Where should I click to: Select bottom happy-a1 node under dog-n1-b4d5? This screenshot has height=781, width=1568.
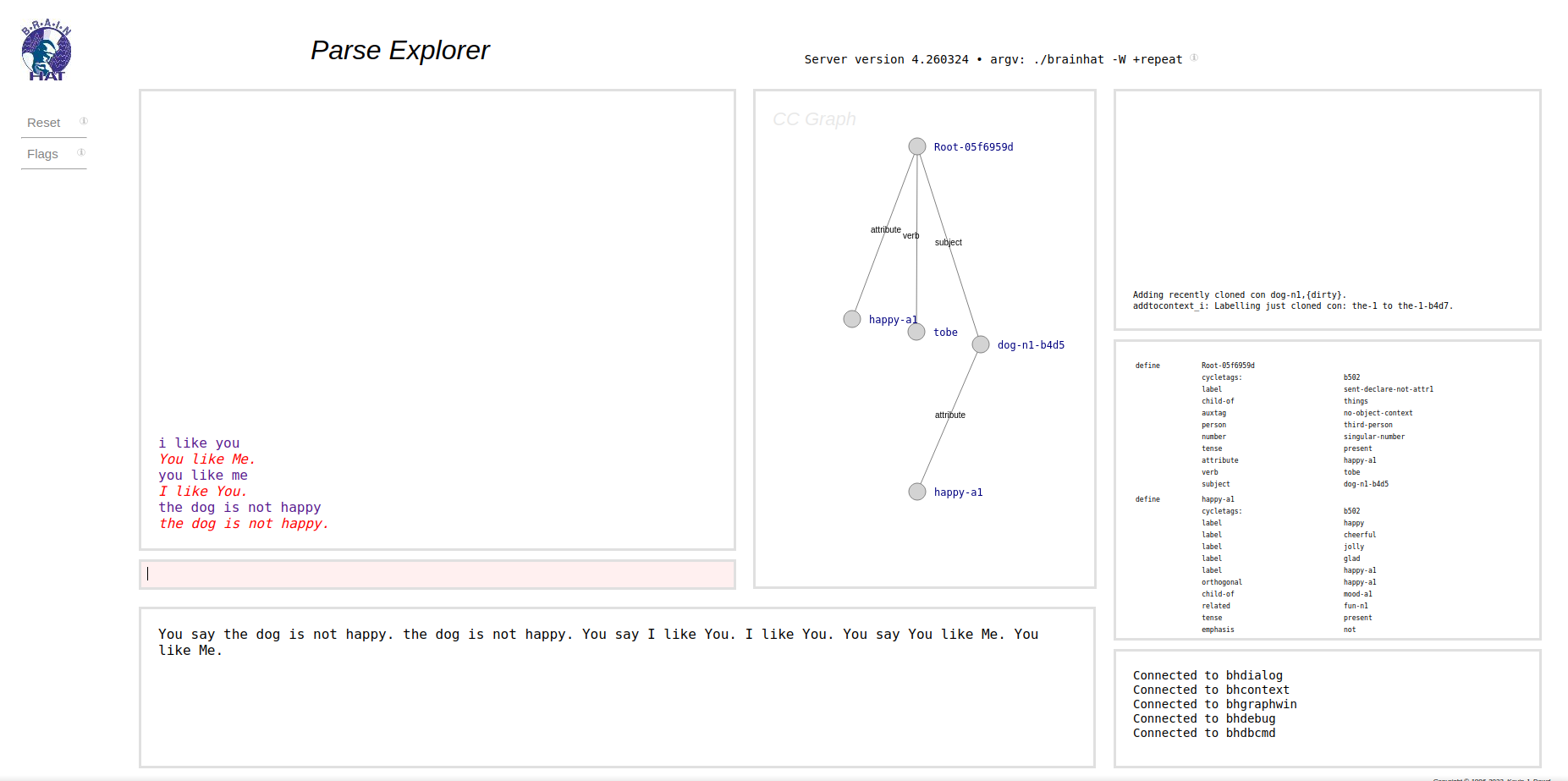[x=917, y=492]
